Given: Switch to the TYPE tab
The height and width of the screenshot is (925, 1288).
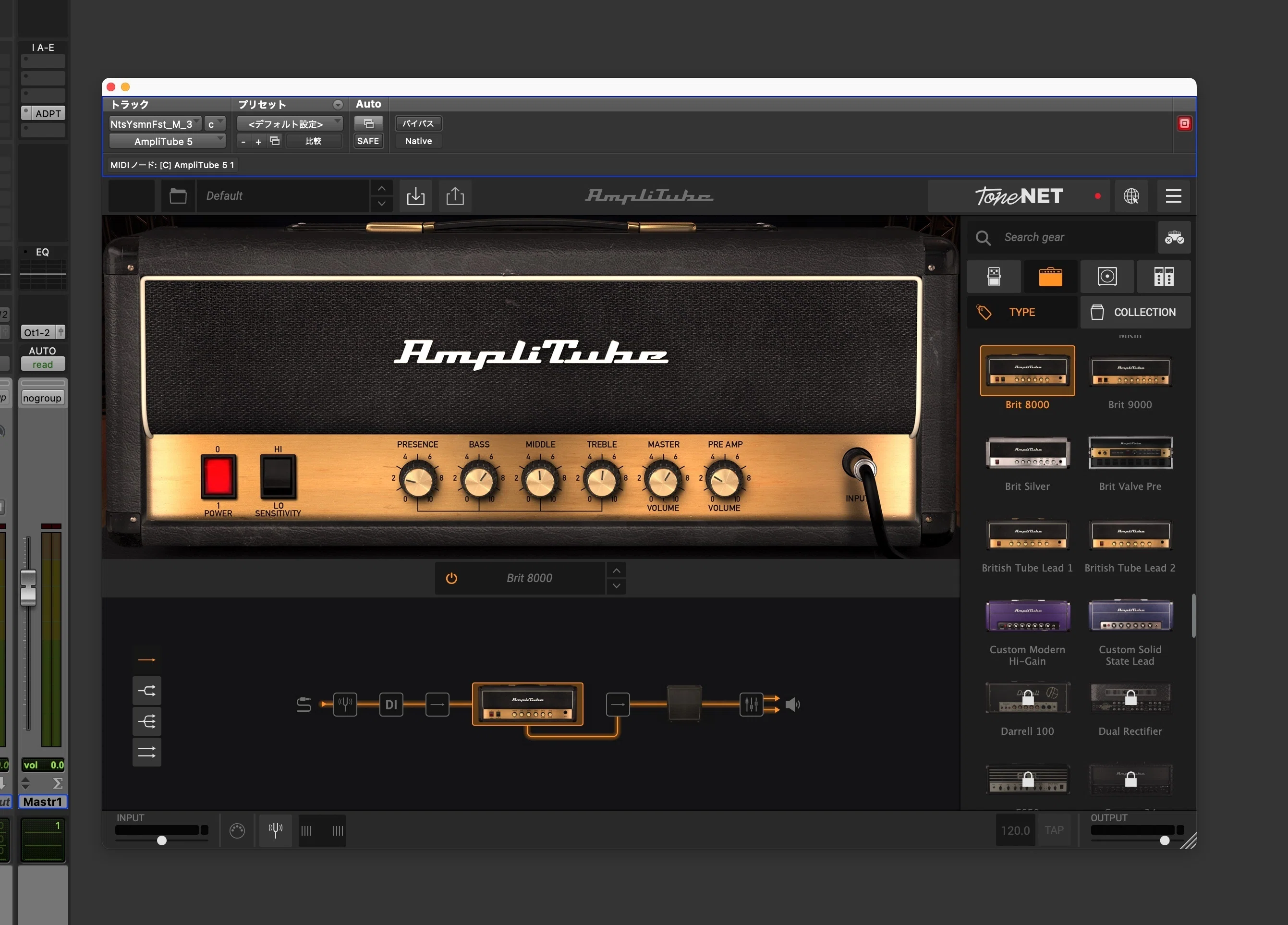Looking at the screenshot, I should [x=1022, y=312].
